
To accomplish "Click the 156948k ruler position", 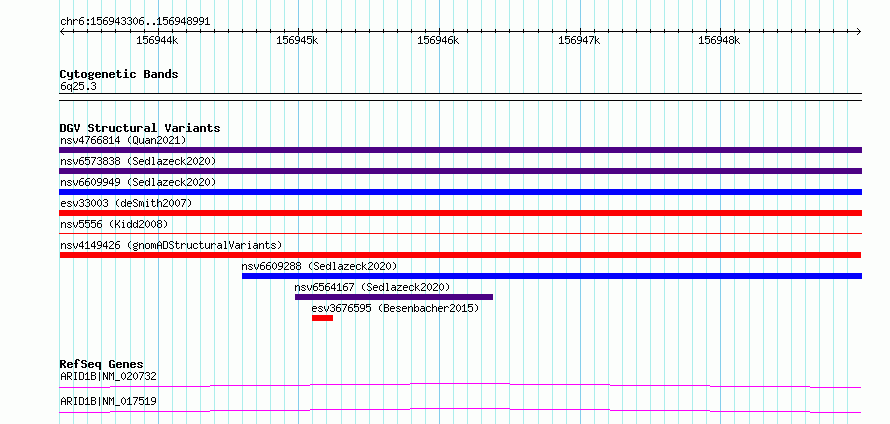I will (719, 40).
